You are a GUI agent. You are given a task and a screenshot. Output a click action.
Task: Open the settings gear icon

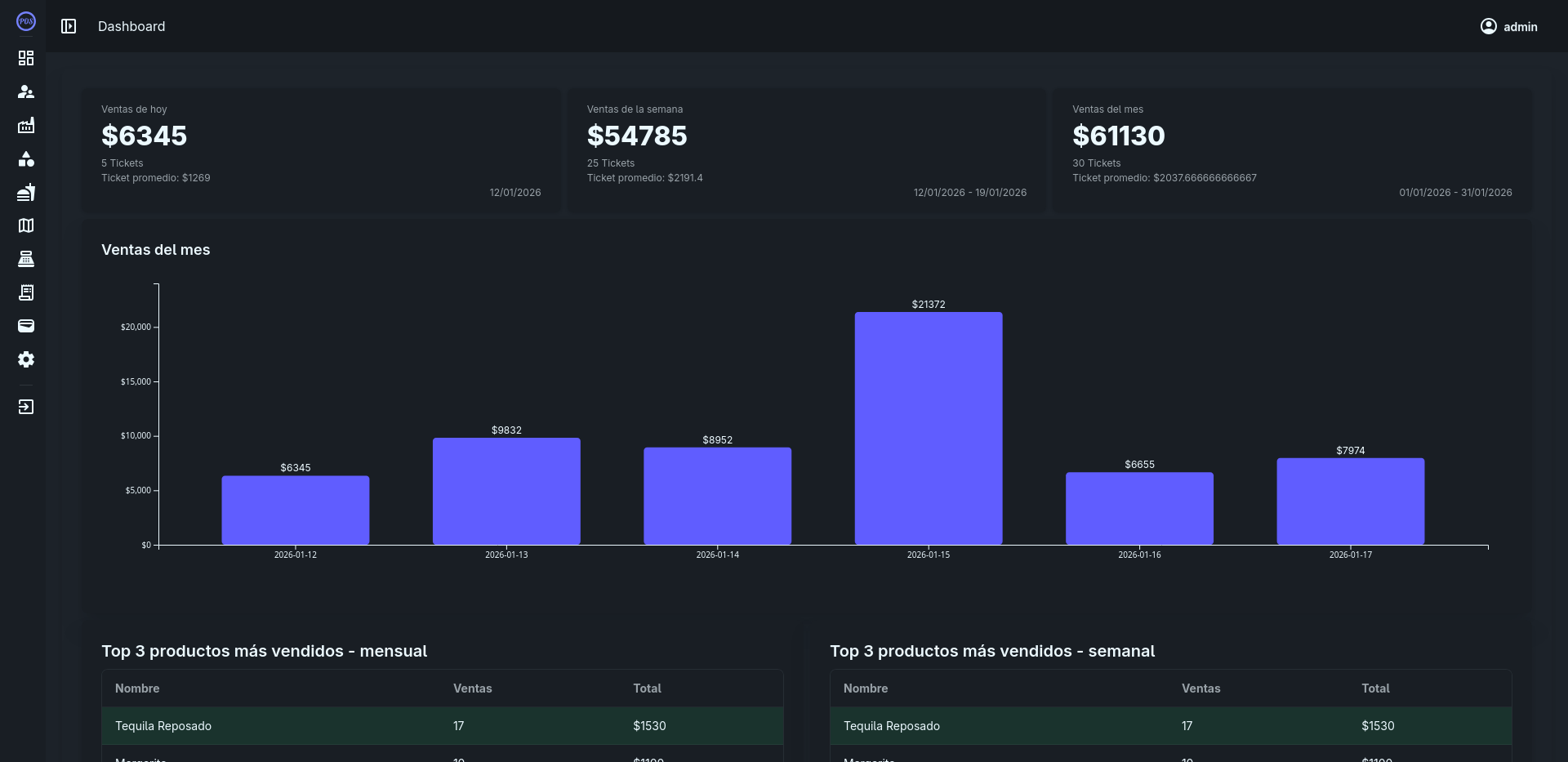pos(26,359)
